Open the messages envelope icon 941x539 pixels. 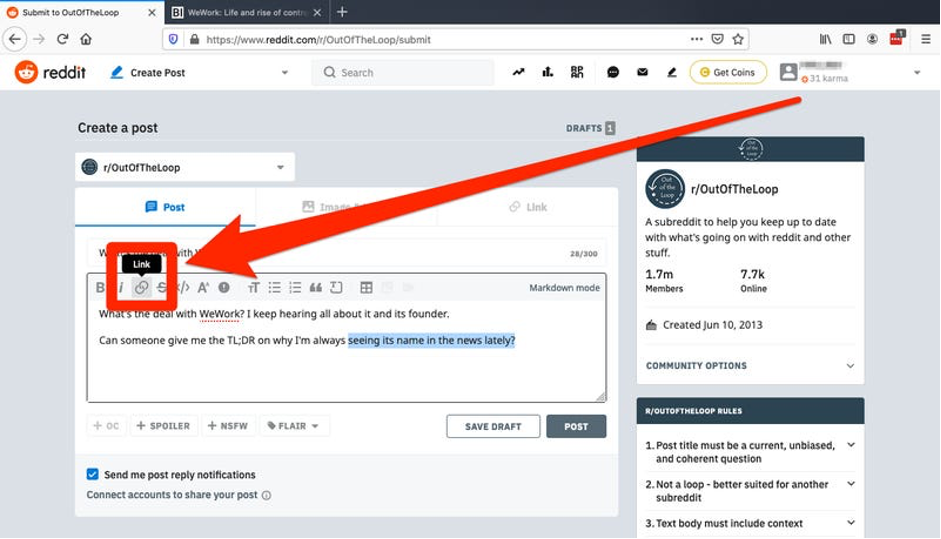(x=642, y=72)
